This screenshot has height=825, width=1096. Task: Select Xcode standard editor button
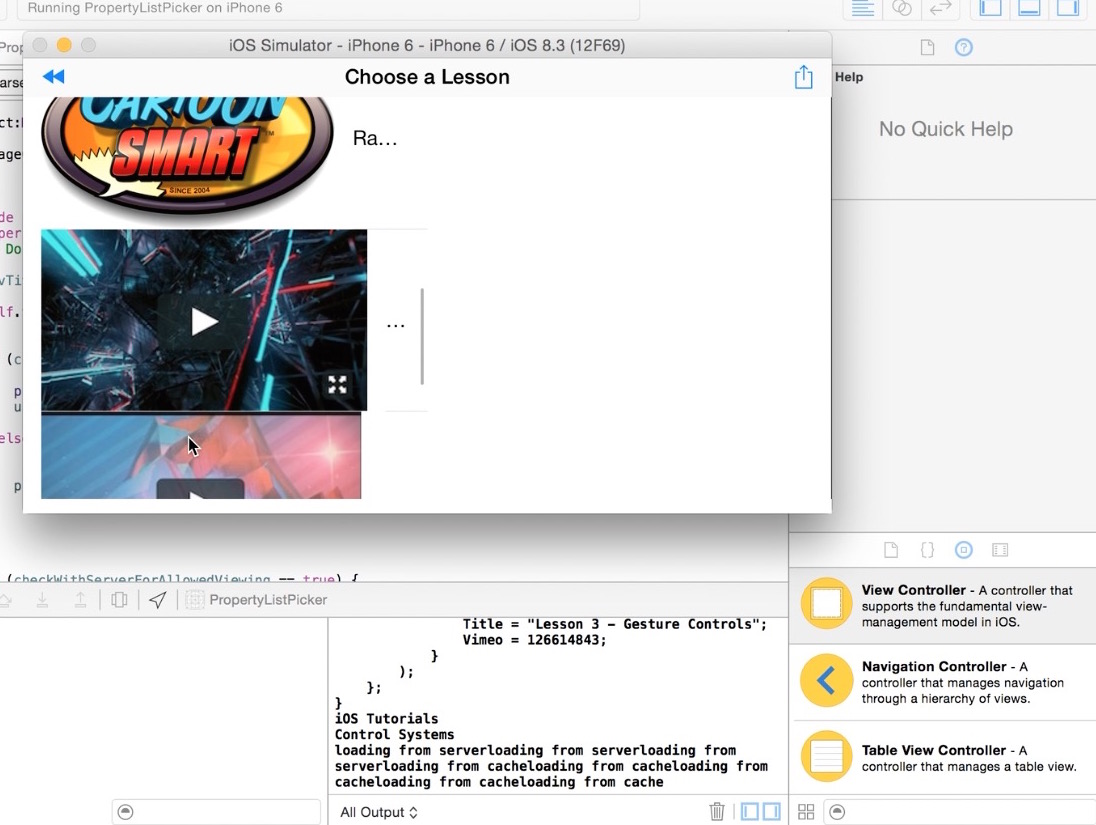coord(863,8)
